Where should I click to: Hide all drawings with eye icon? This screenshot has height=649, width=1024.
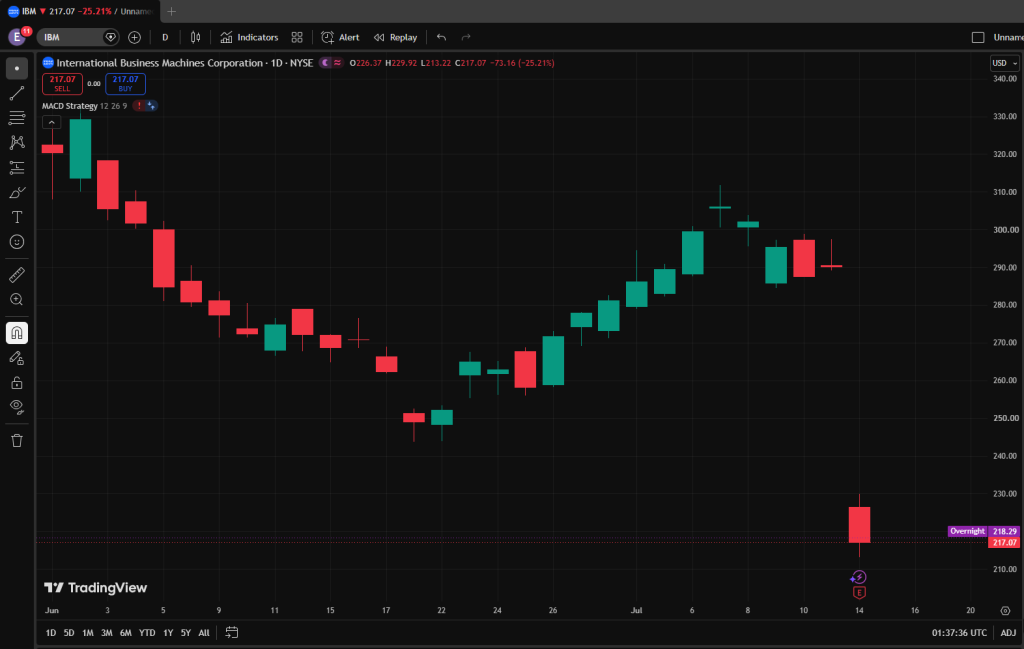point(17,407)
